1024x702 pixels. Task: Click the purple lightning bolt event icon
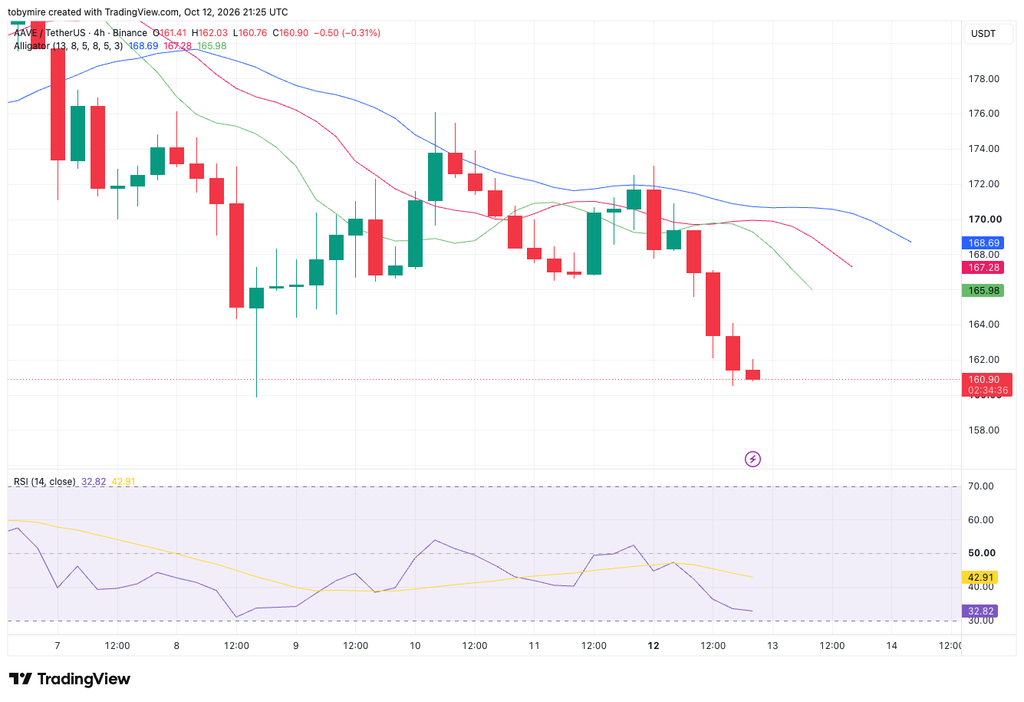click(752, 459)
